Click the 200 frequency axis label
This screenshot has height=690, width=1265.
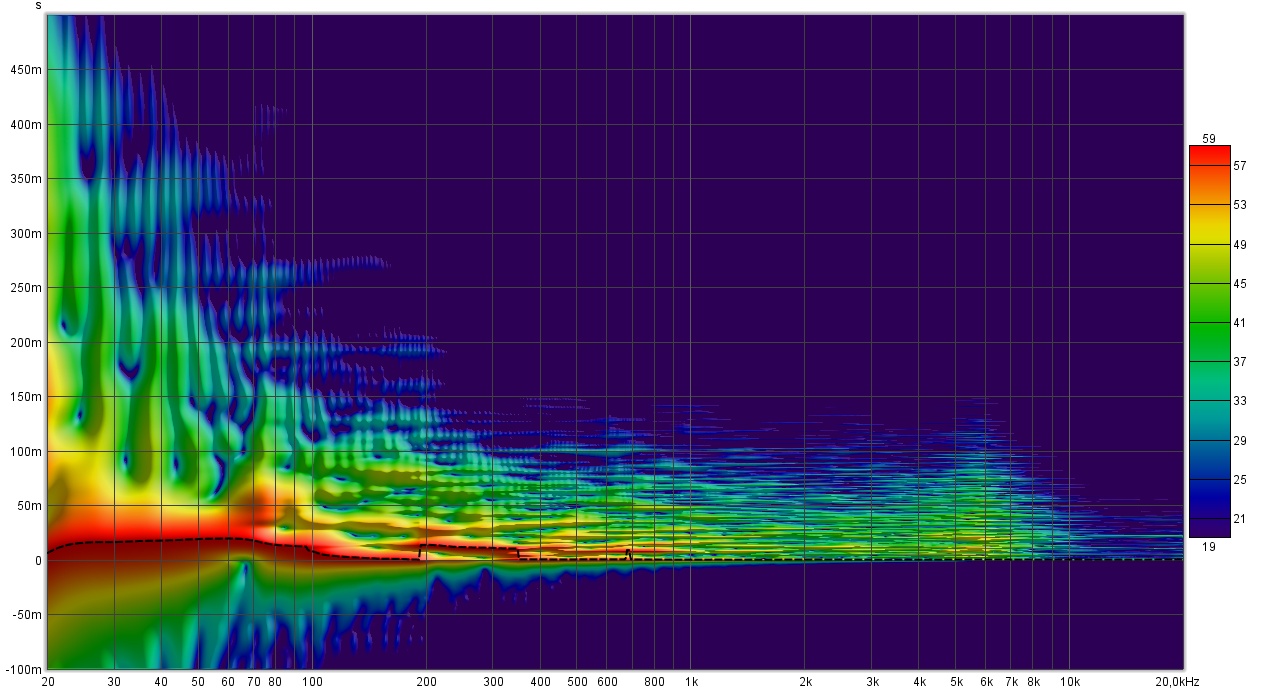click(426, 682)
